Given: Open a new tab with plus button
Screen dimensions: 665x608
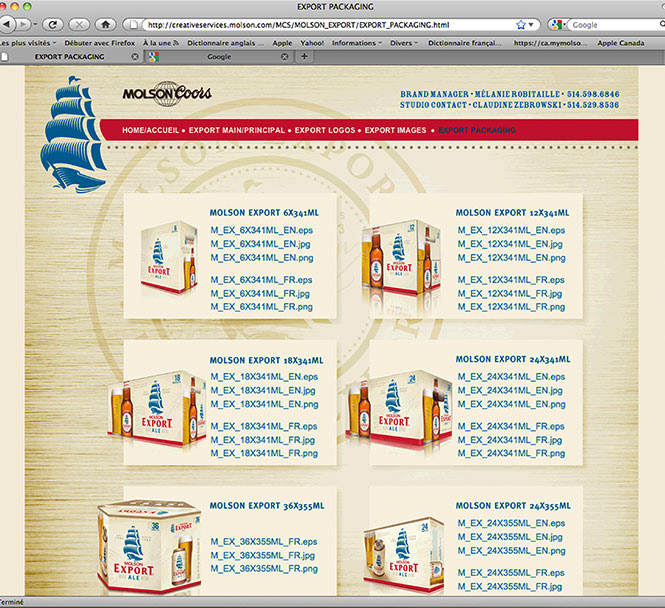Looking at the screenshot, I should point(304,57).
